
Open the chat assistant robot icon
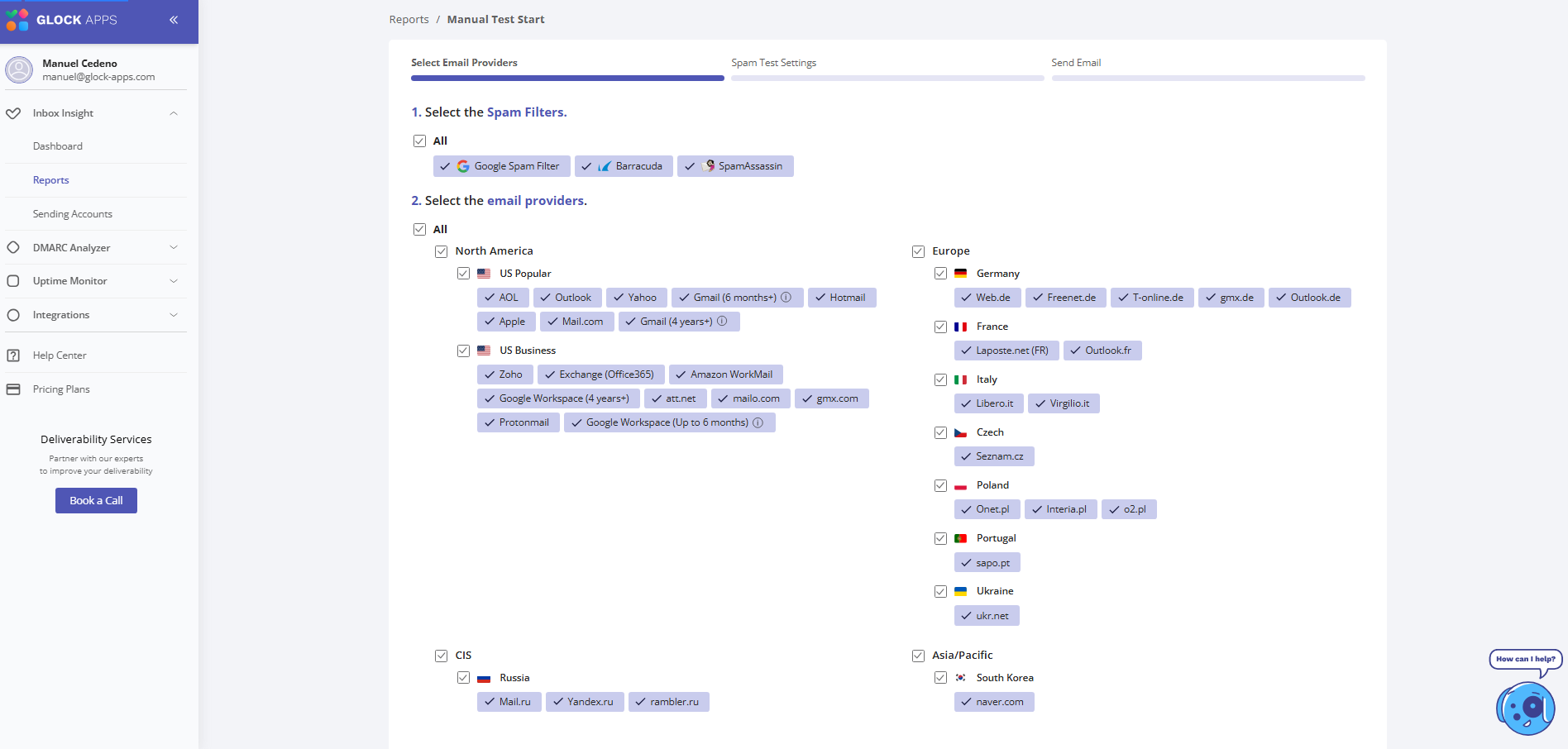1525,708
